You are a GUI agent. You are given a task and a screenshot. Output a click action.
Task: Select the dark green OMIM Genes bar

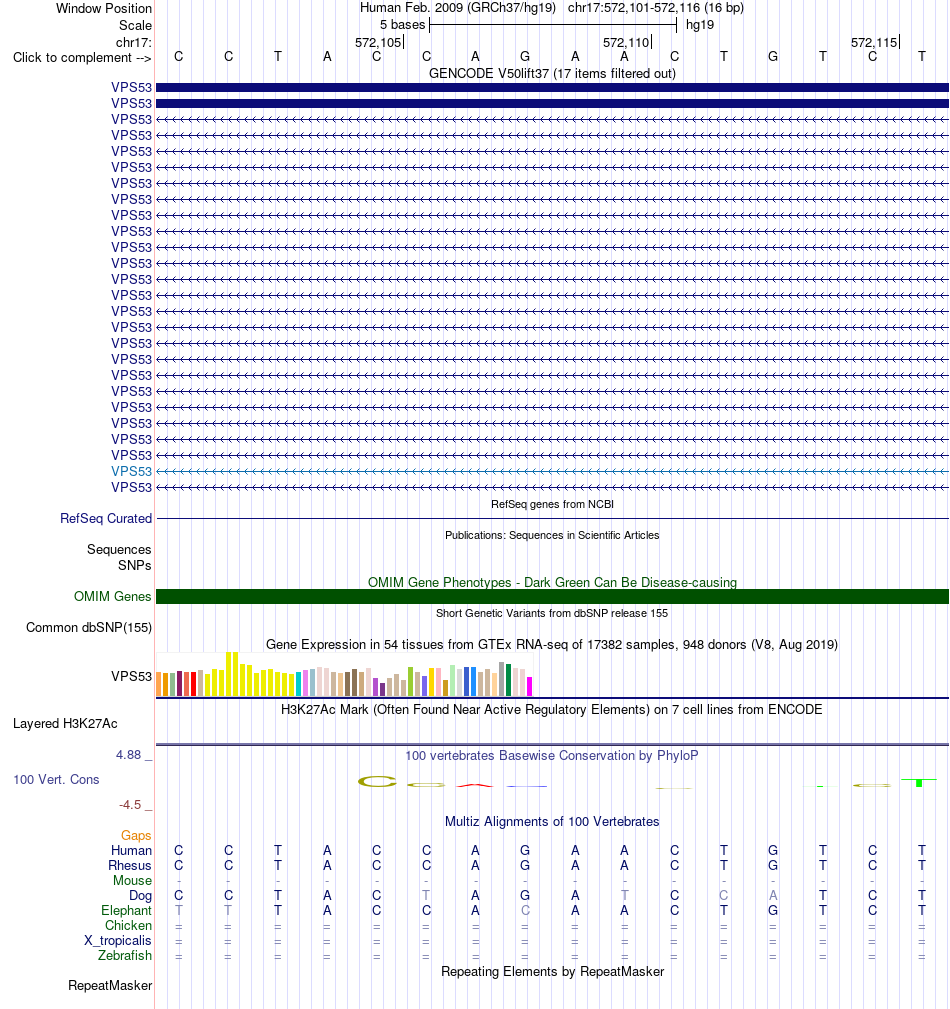click(552, 597)
